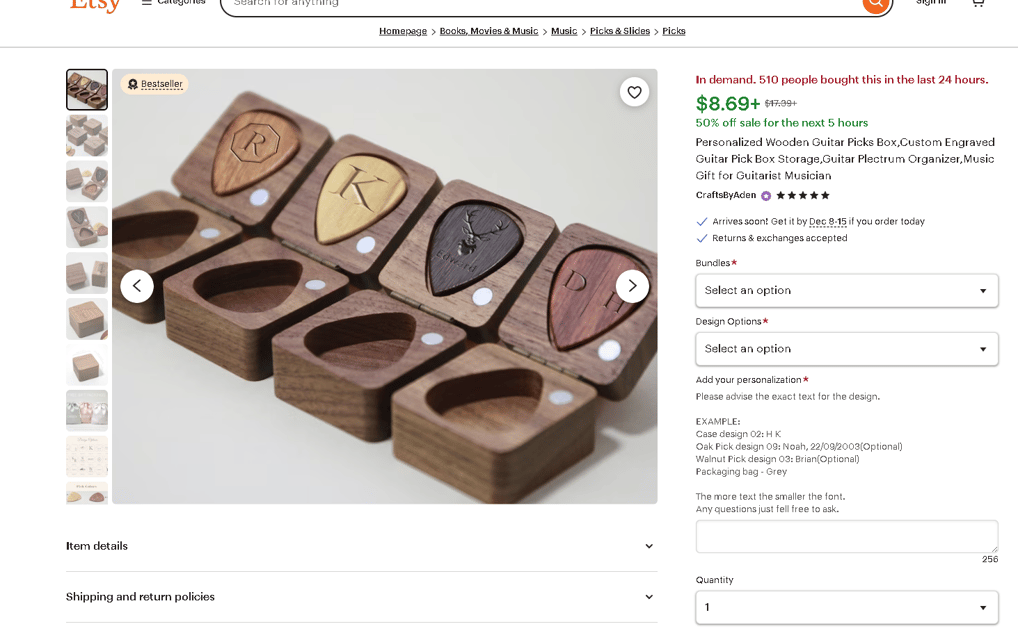Image resolution: width=1018 pixels, height=632 pixels.
Task: Click the Dec 8-15 delivery date link
Action: pyautogui.click(x=828, y=221)
